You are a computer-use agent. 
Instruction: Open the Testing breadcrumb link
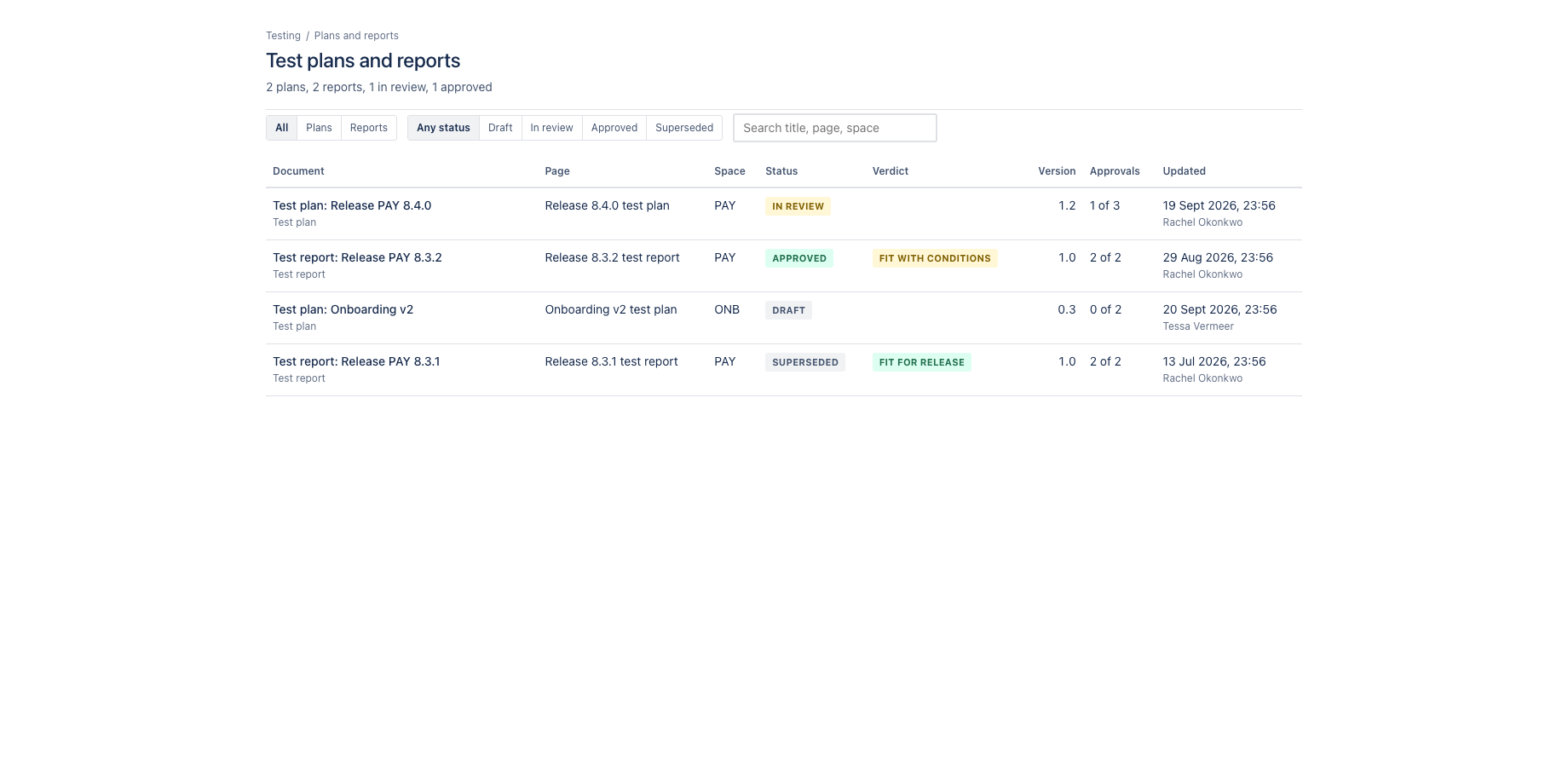[283, 36]
